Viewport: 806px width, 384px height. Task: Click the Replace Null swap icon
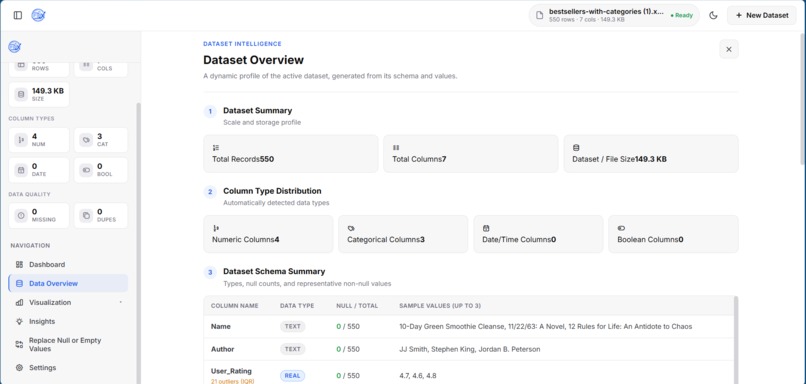coord(20,344)
